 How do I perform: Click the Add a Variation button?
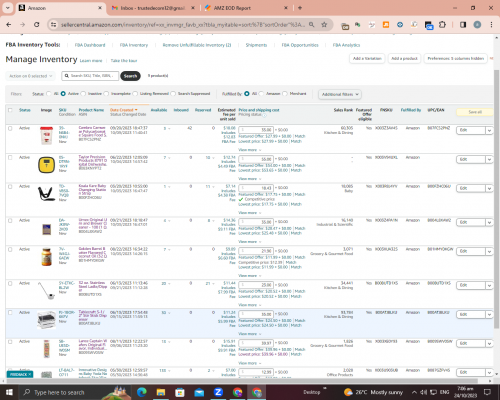click(367, 59)
